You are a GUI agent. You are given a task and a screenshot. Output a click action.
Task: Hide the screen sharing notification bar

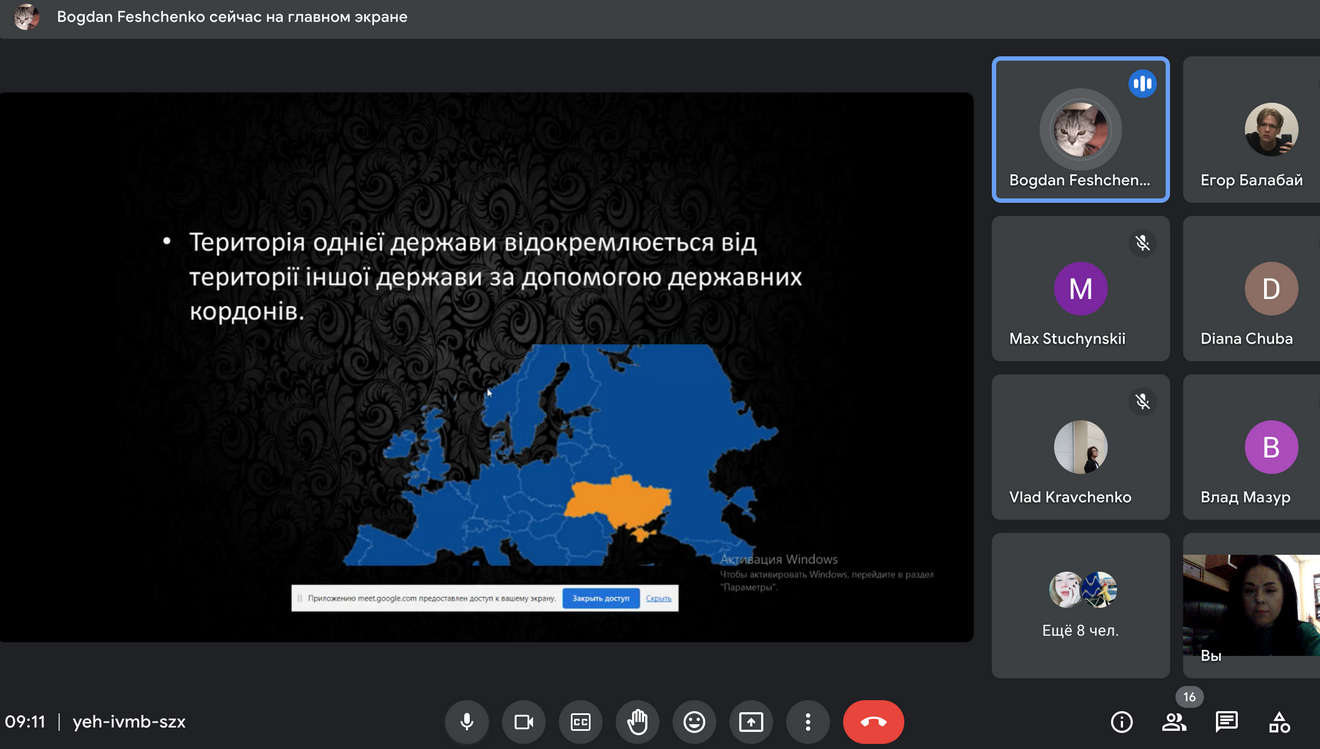coord(658,598)
